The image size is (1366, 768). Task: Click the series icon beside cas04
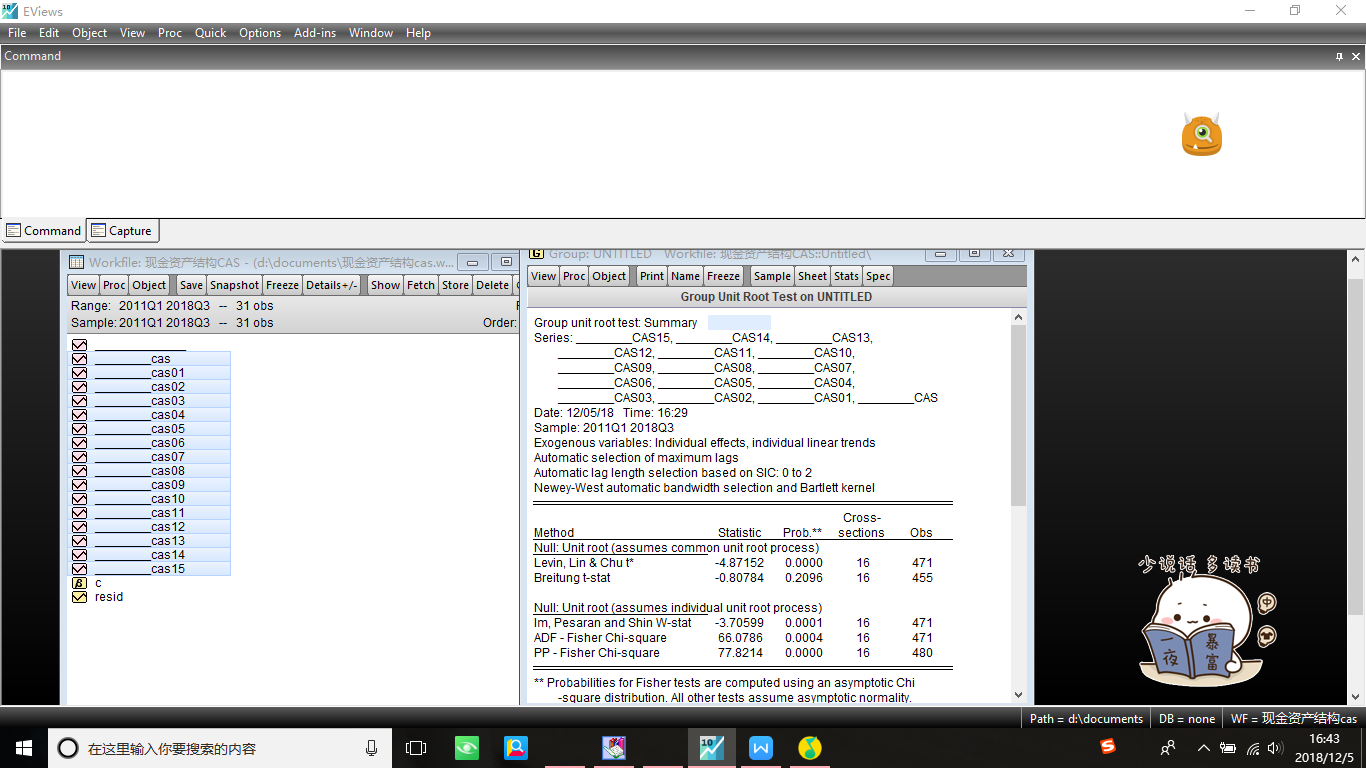tap(79, 415)
